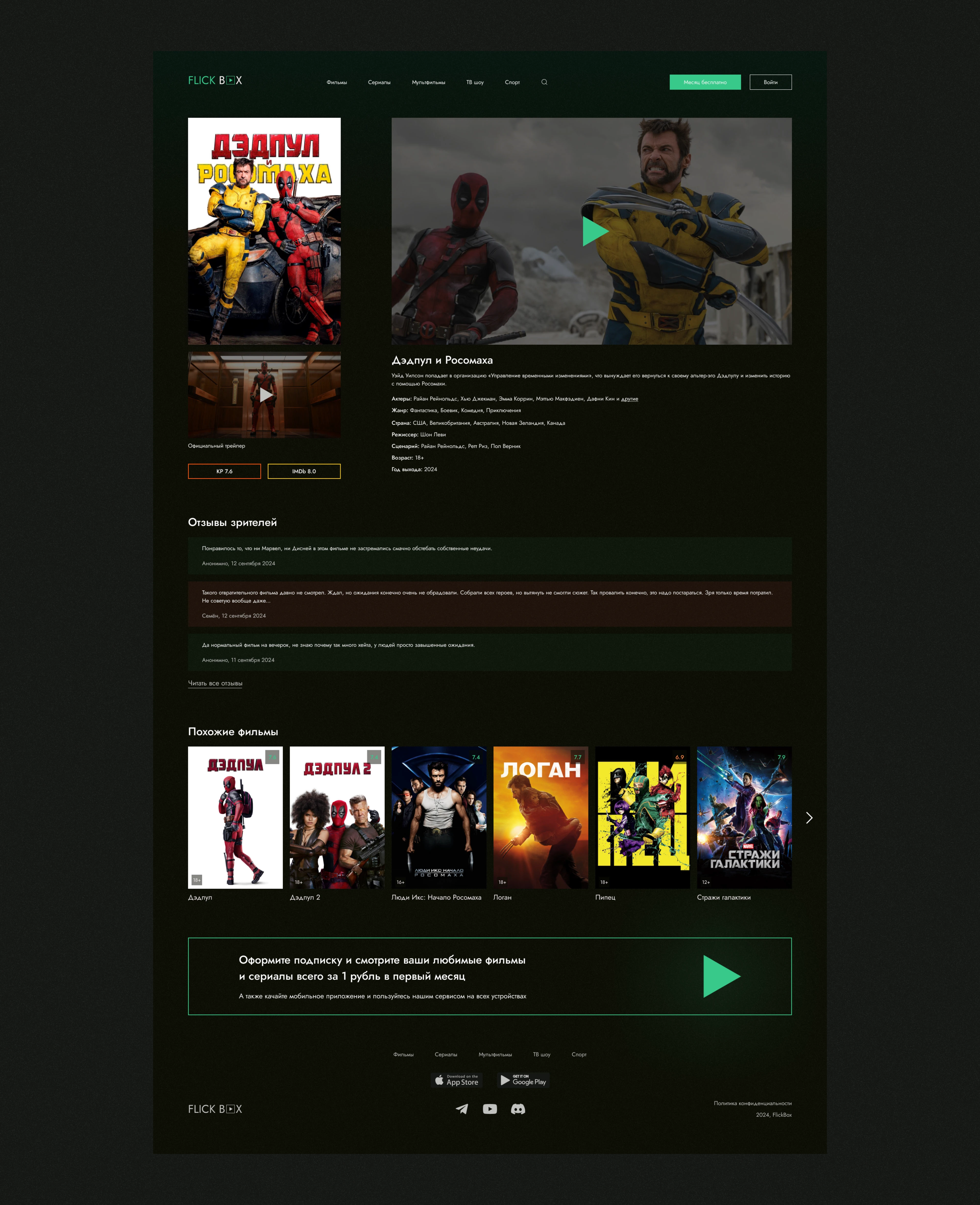Open ТВ шоу in the top navigation
Viewport: 980px width, 1205px height.
point(475,82)
